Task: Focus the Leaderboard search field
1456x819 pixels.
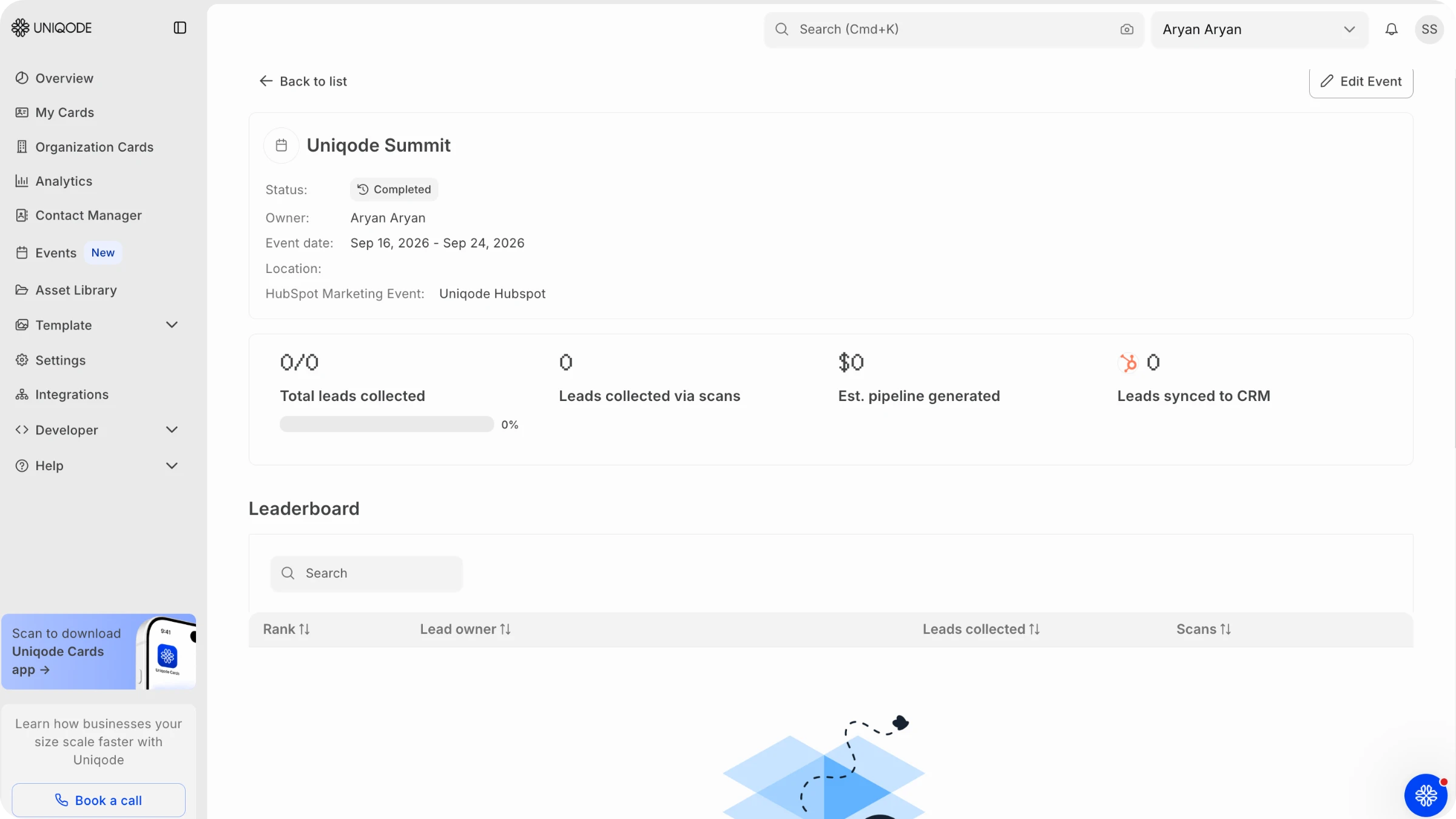Action: tap(366, 573)
